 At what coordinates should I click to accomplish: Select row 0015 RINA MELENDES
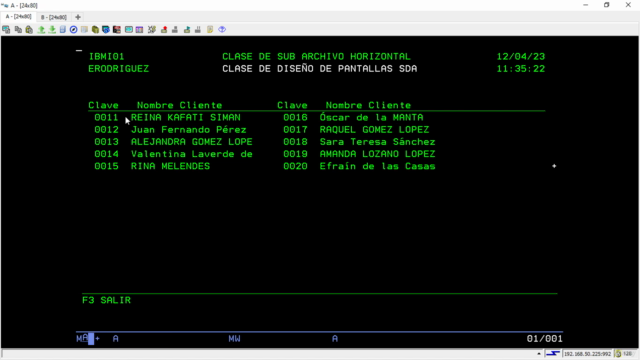tap(152, 167)
